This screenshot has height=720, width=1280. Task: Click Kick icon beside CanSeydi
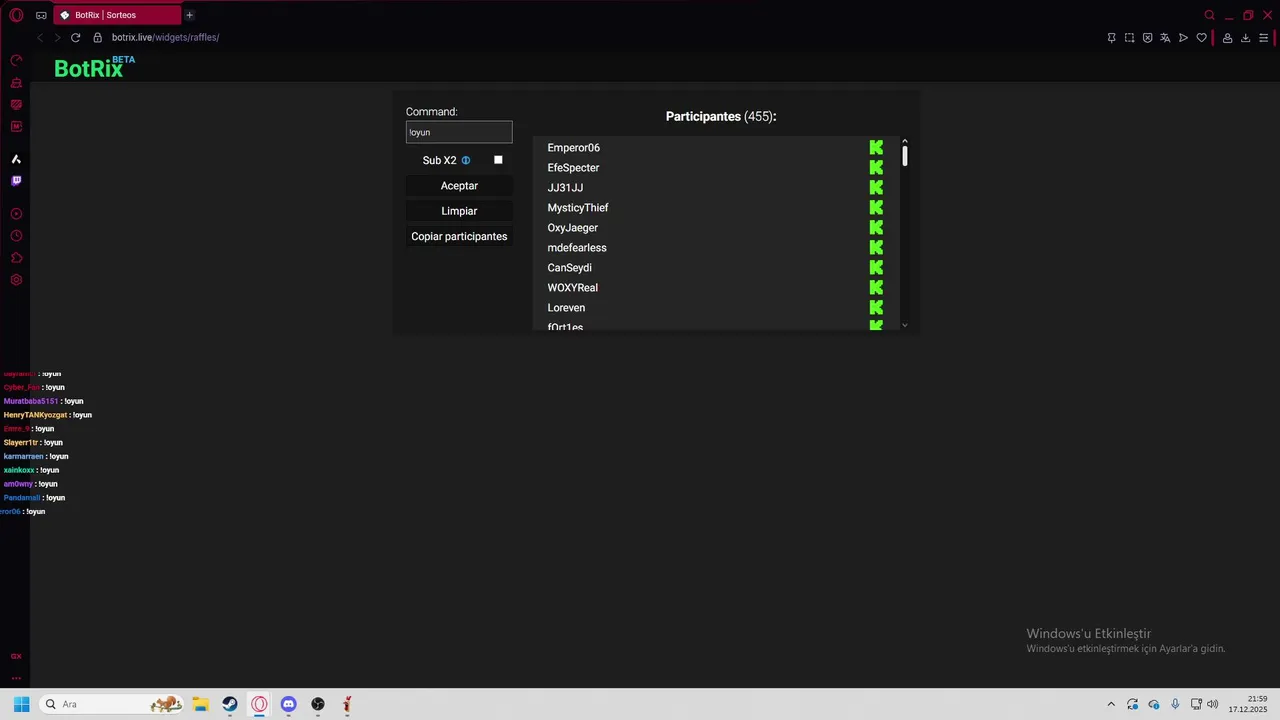click(x=876, y=268)
